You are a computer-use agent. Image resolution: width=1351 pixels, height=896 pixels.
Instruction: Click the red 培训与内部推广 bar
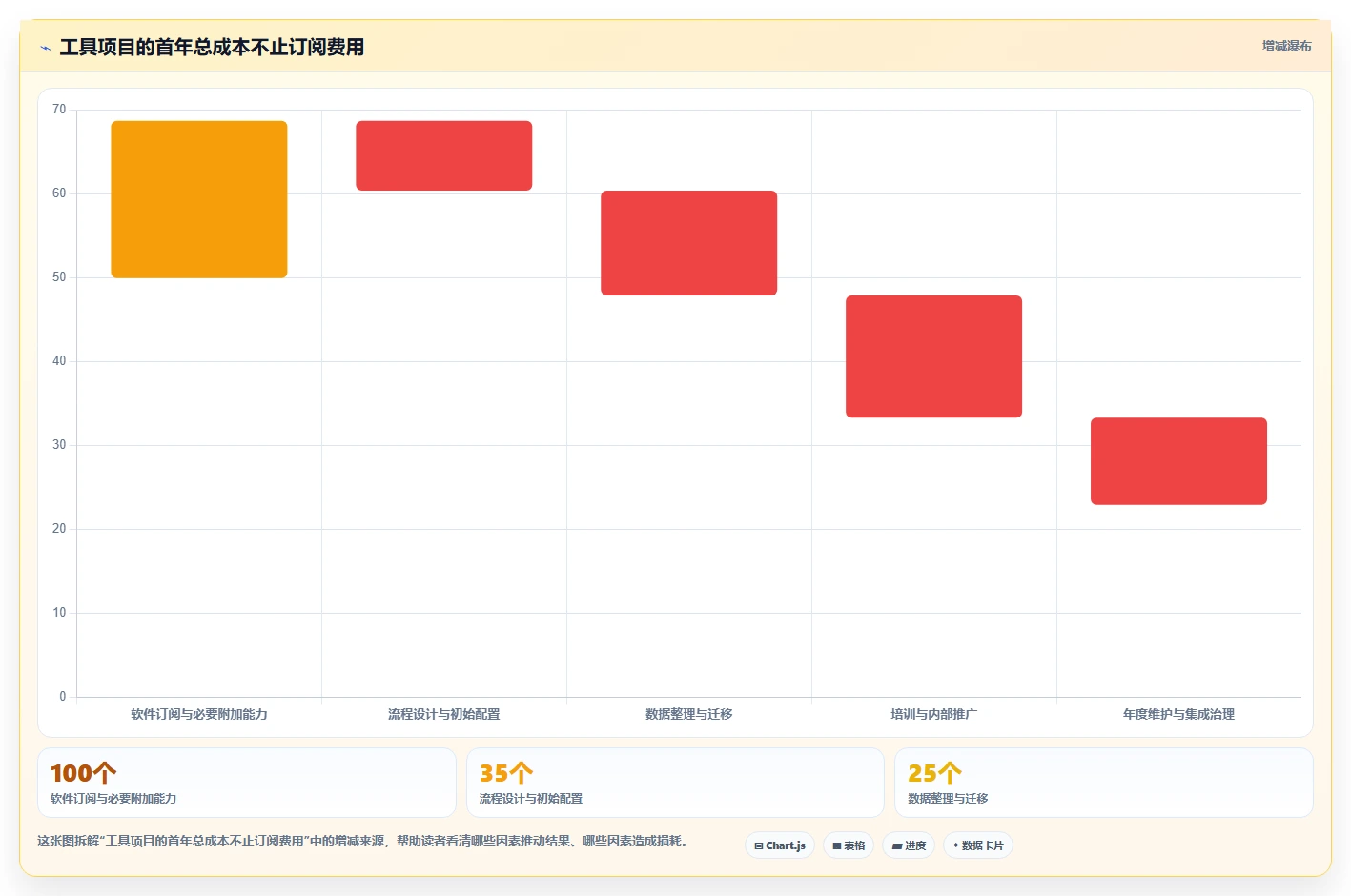pos(934,356)
